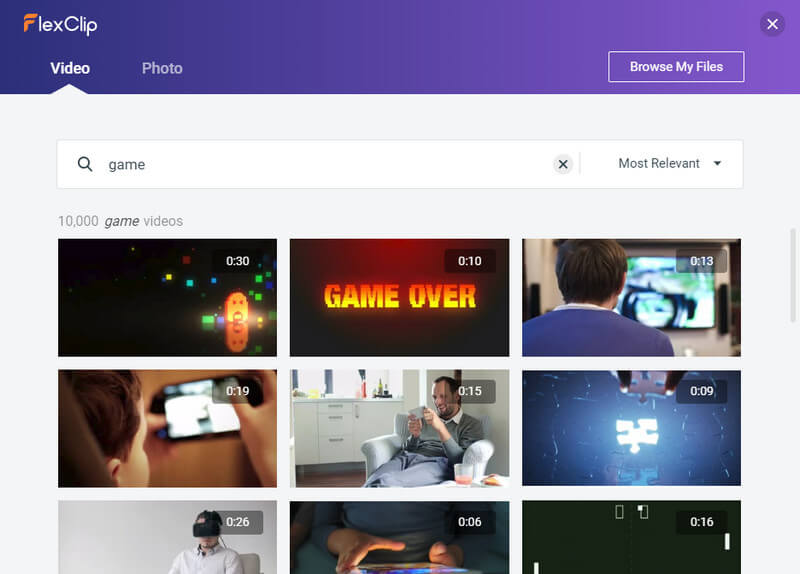The width and height of the screenshot is (800, 574).
Task: Open the Most Relevant sort dropdown
Action: (670, 163)
